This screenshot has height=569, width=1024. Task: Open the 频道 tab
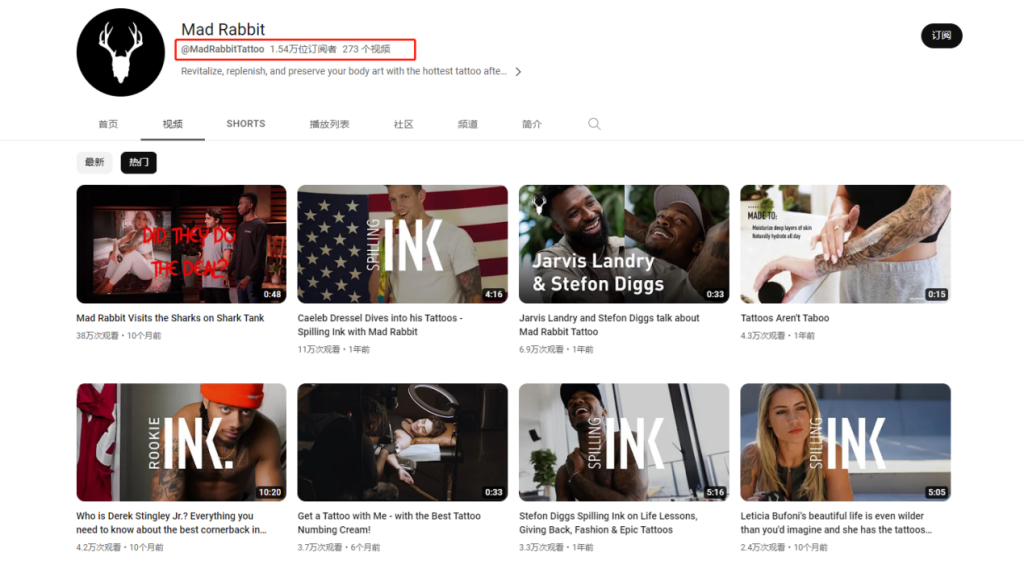(468, 124)
